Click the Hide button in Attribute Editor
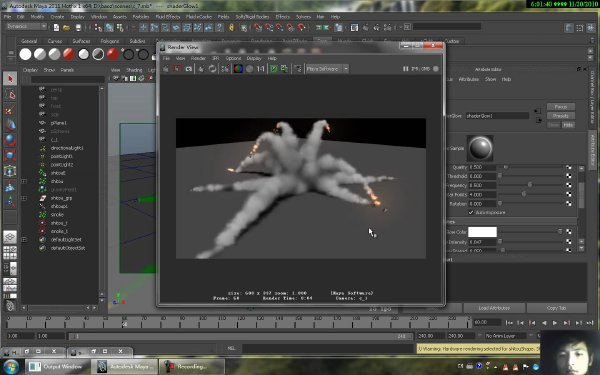 click(x=568, y=125)
